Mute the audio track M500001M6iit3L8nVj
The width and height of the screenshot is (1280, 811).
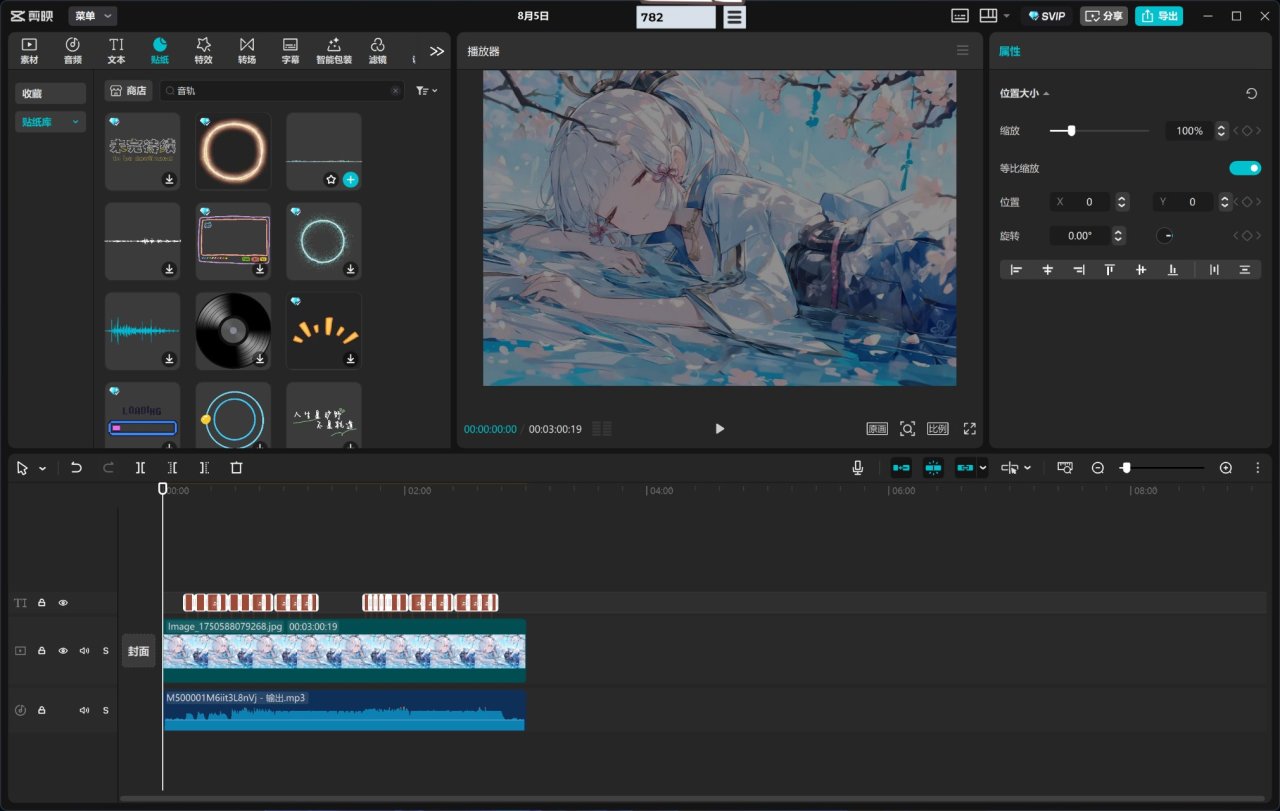pos(84,710)
